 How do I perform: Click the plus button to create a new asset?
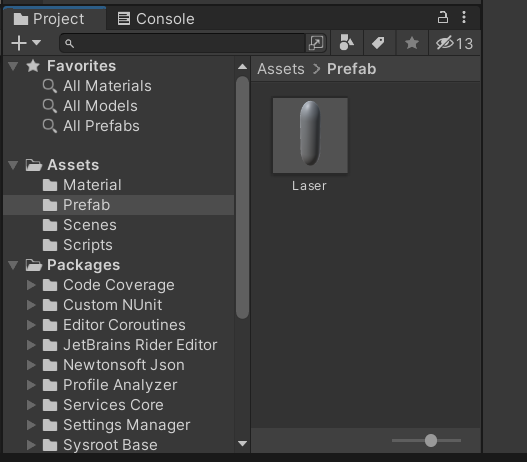pyautogui.click(x=19, y=43)
